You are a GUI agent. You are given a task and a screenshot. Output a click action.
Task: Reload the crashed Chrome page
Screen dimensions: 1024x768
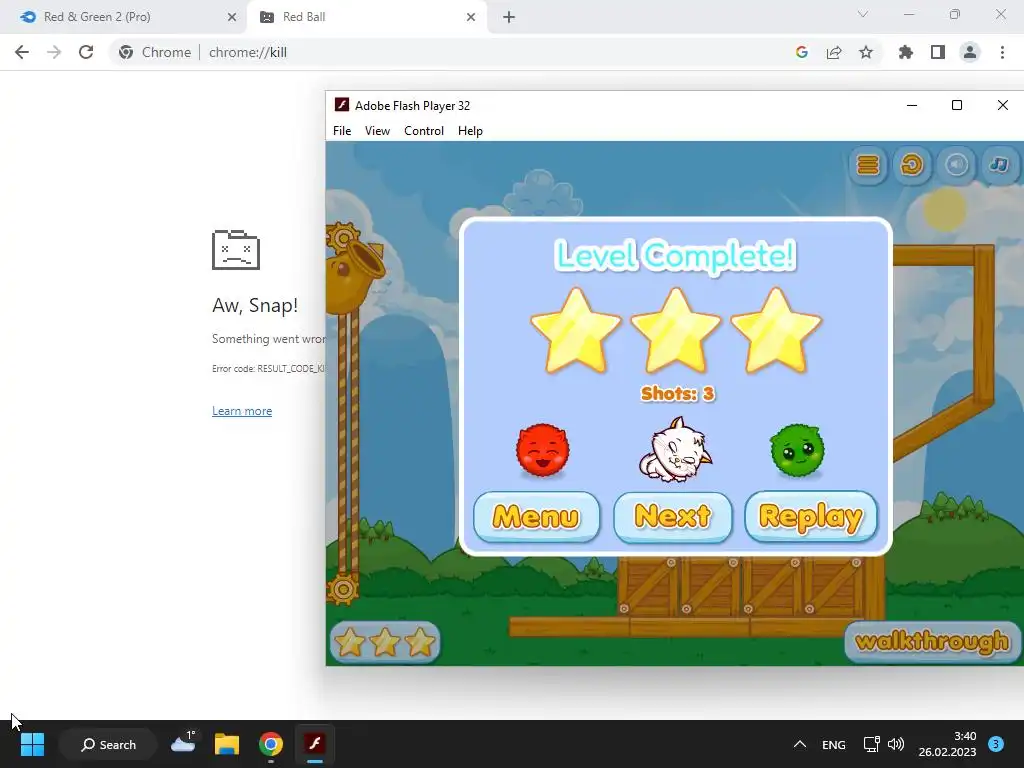86,52
